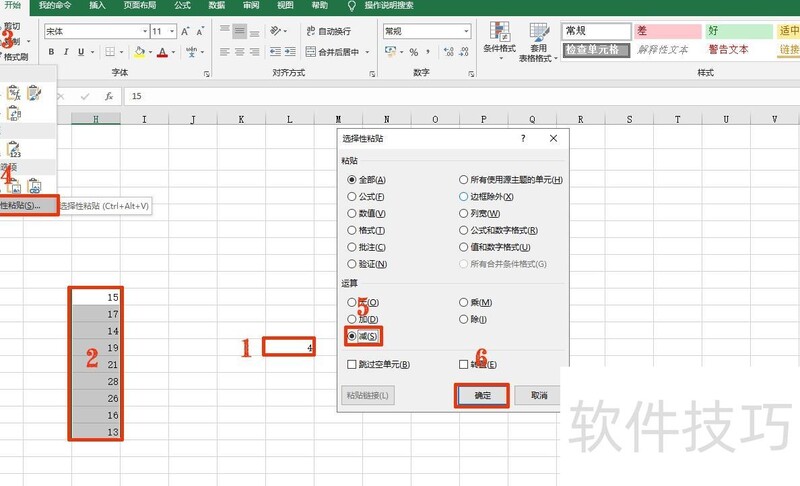
Task: Click 合并后居中 merge button
Action: pyautogui.click(x=333, y=52)
